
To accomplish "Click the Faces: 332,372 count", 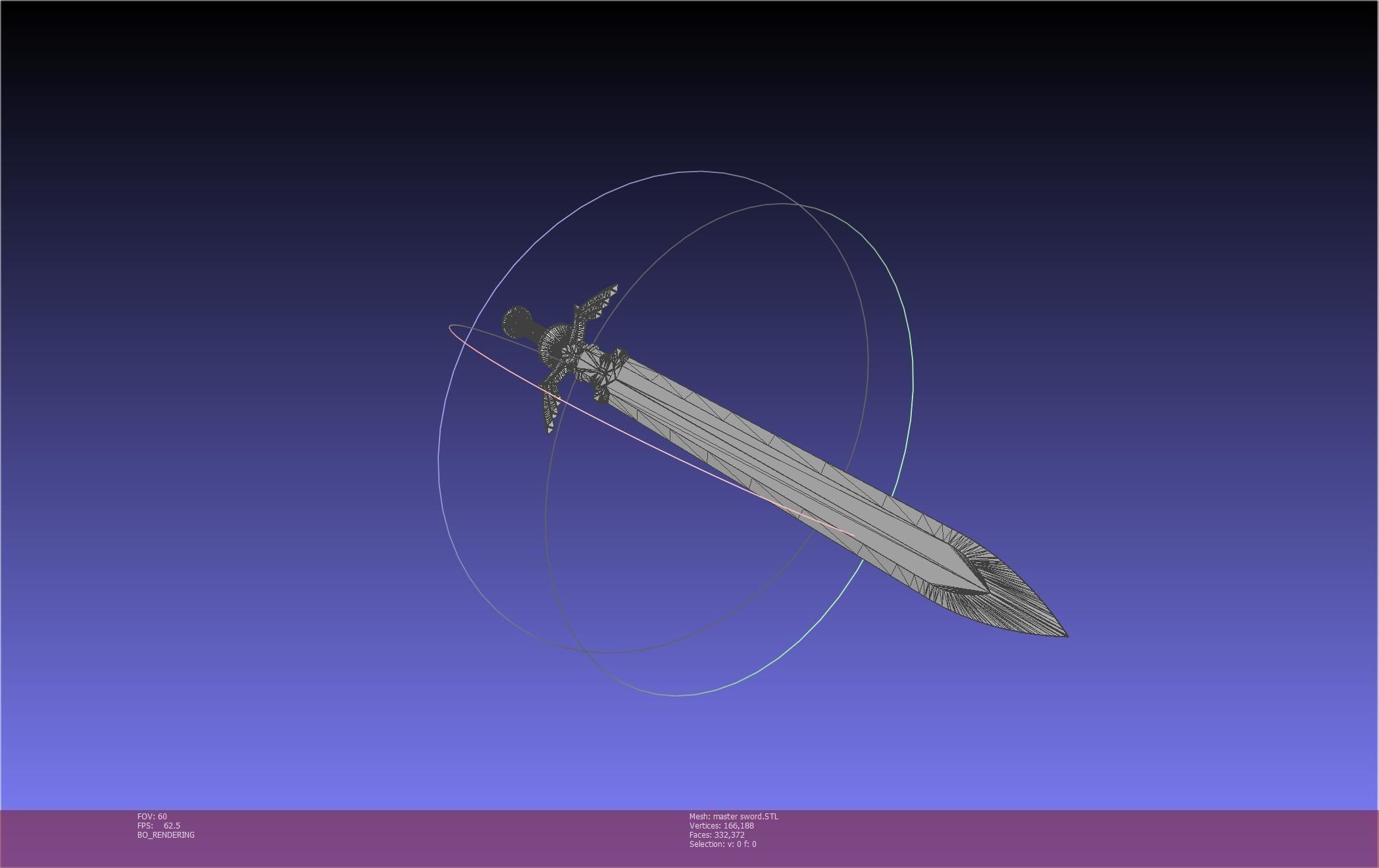I will [x=717, y=835].
